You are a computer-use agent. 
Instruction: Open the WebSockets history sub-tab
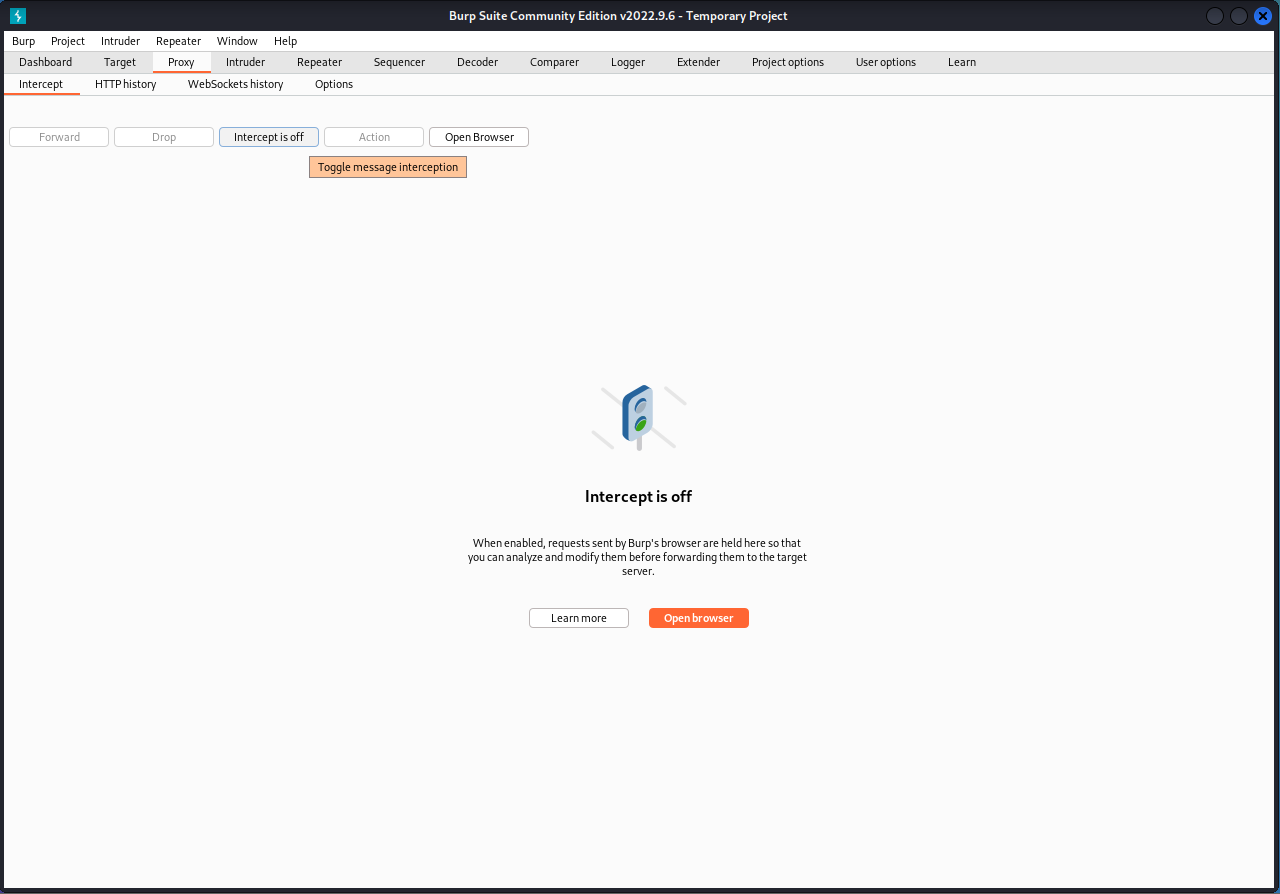(236, 84)
